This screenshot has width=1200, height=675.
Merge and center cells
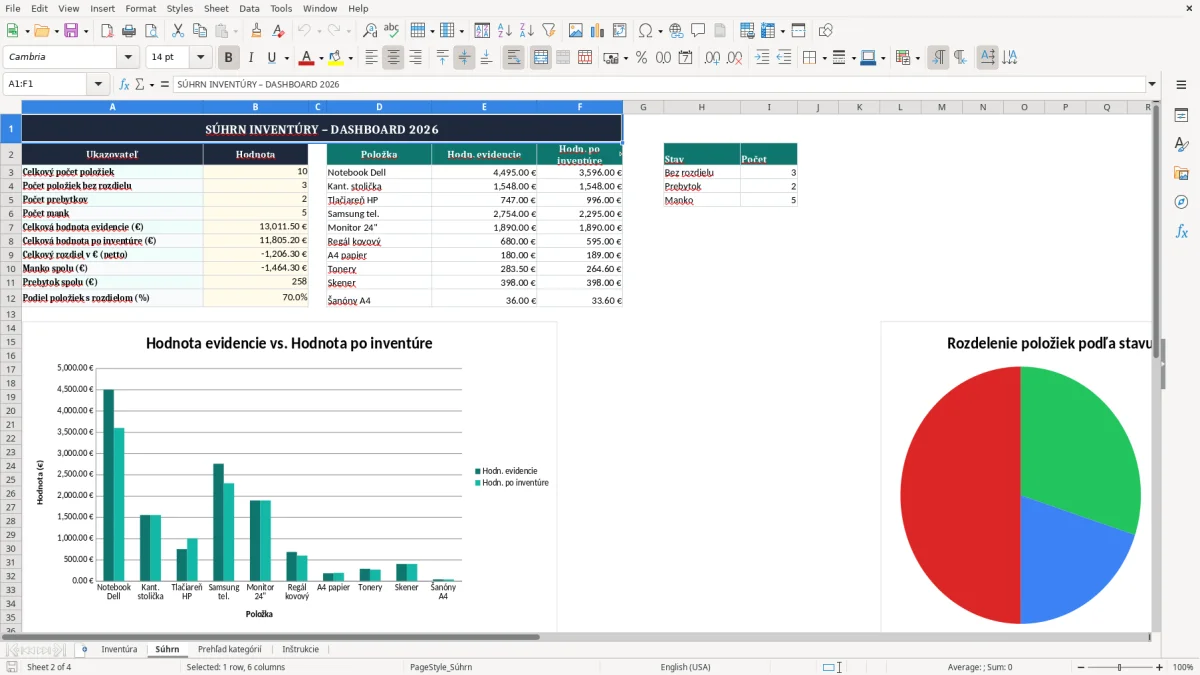tap(541, 58)
